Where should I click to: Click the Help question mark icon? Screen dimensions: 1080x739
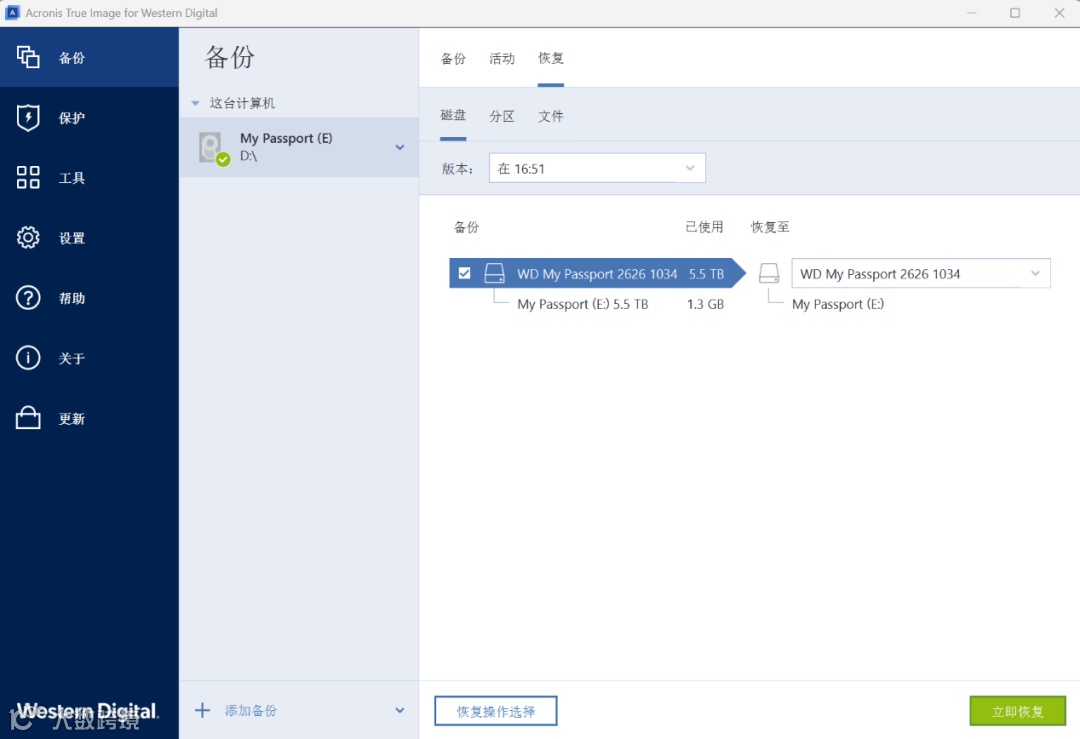pyautogui.click(x=28, y=298)
